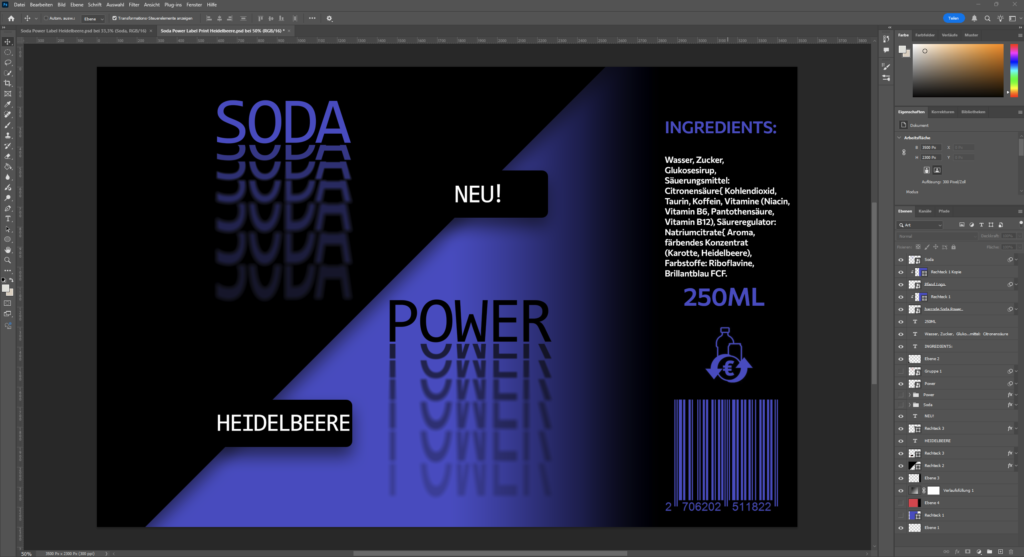
Task: Select the Hand tool
Action: [8, 249]
